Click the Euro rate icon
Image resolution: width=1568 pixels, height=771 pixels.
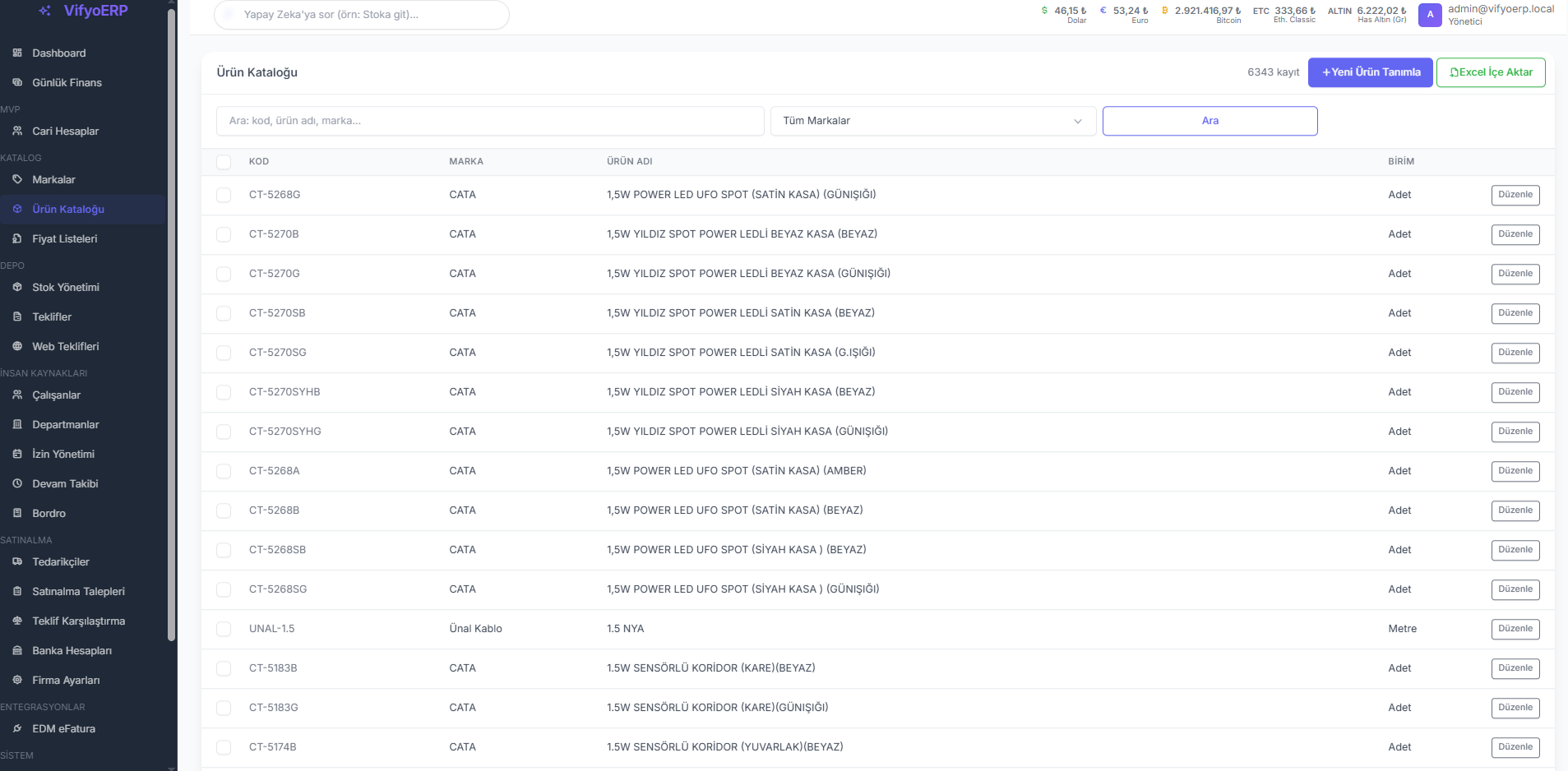pyautogui.click(x=1103, y=11)
